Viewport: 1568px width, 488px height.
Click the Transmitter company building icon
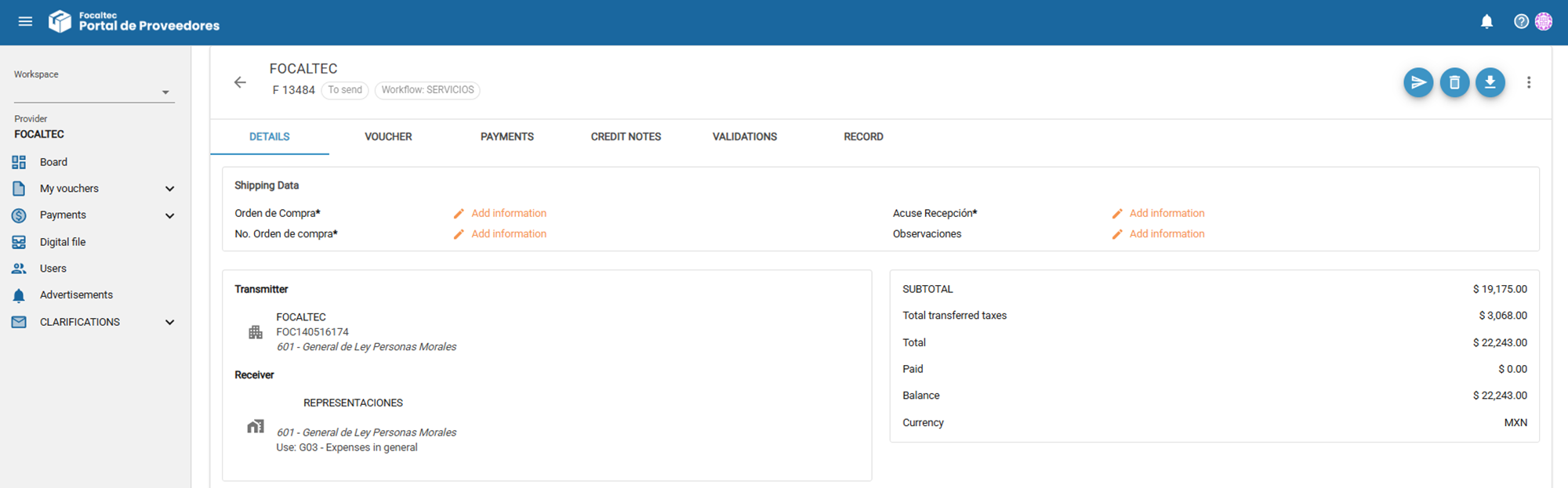click(x=256, y=332)
